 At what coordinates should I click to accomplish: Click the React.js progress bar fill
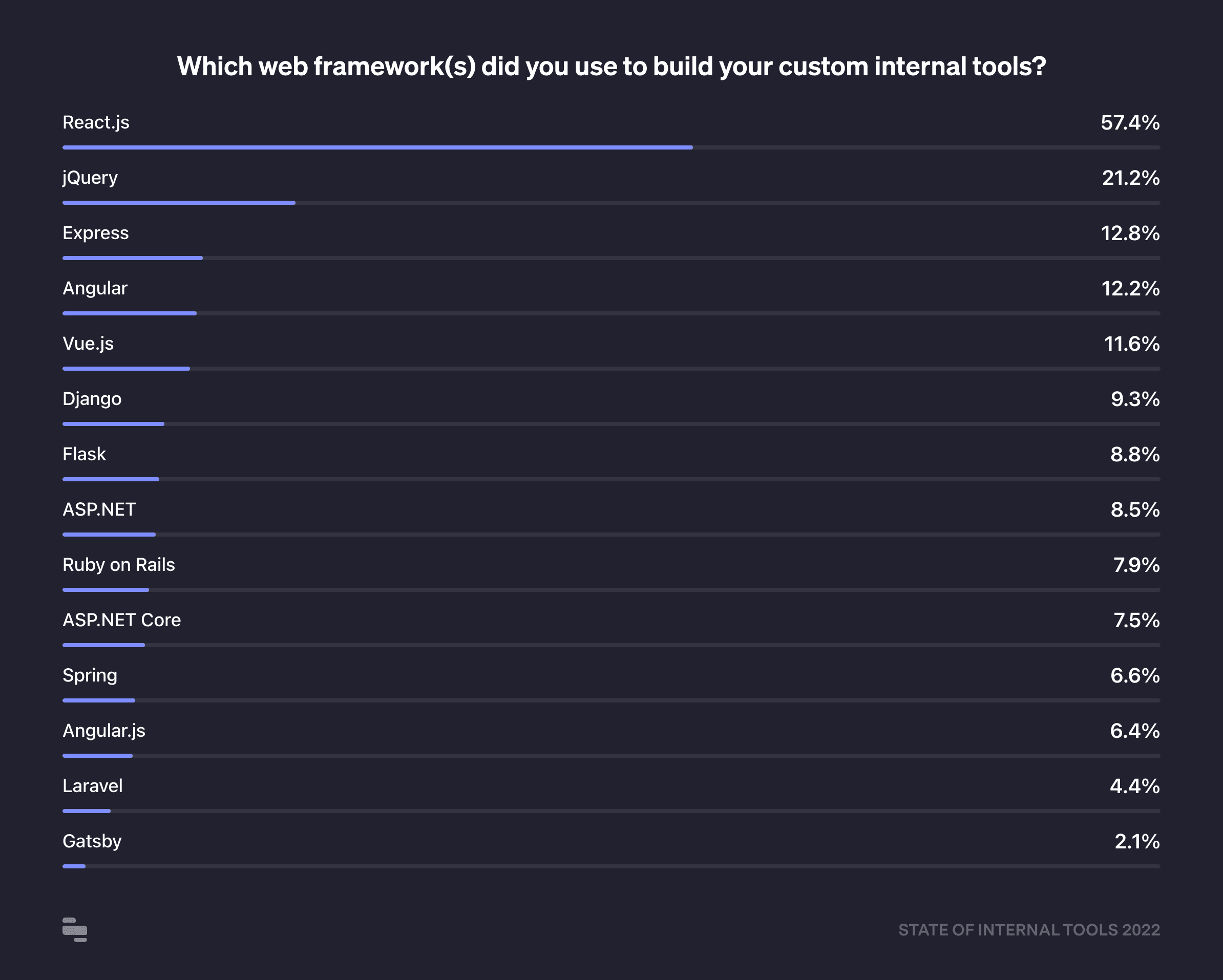click(x=377, y=147)
